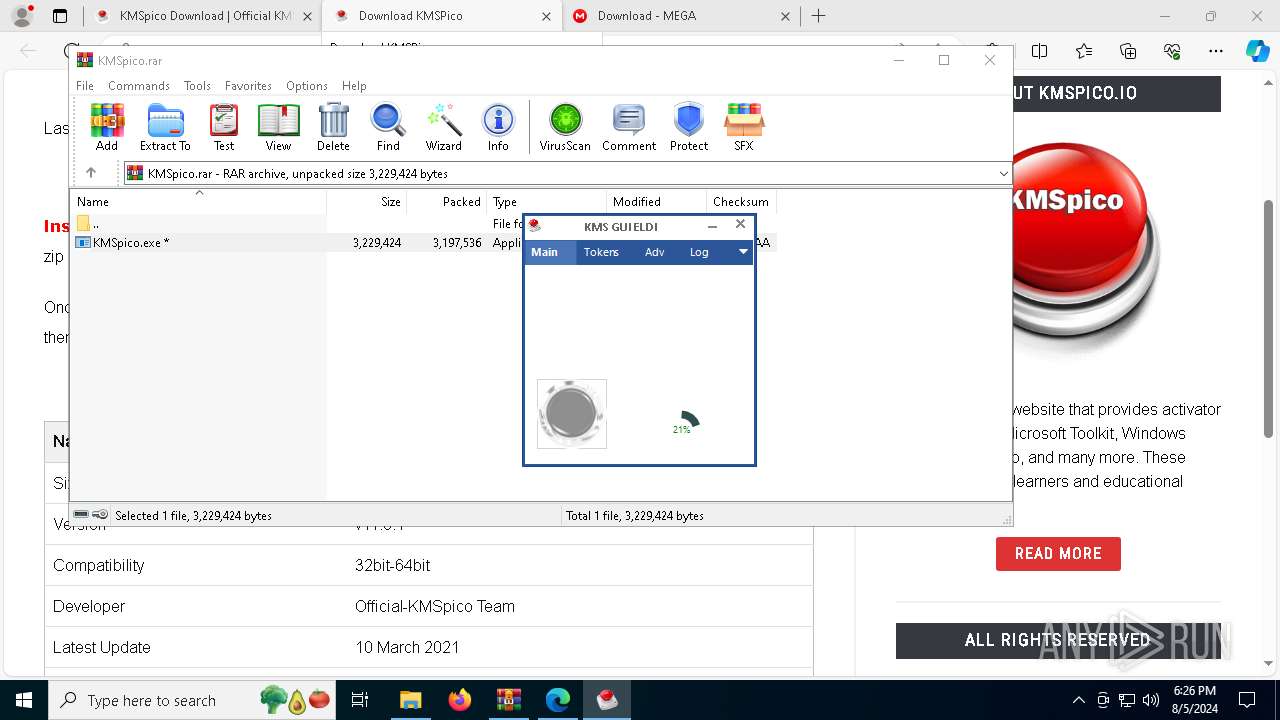Open Edge Copilot icon
Image resolution: width=1280 pixels, height=720 pixels.
(x=1257, y=52)
